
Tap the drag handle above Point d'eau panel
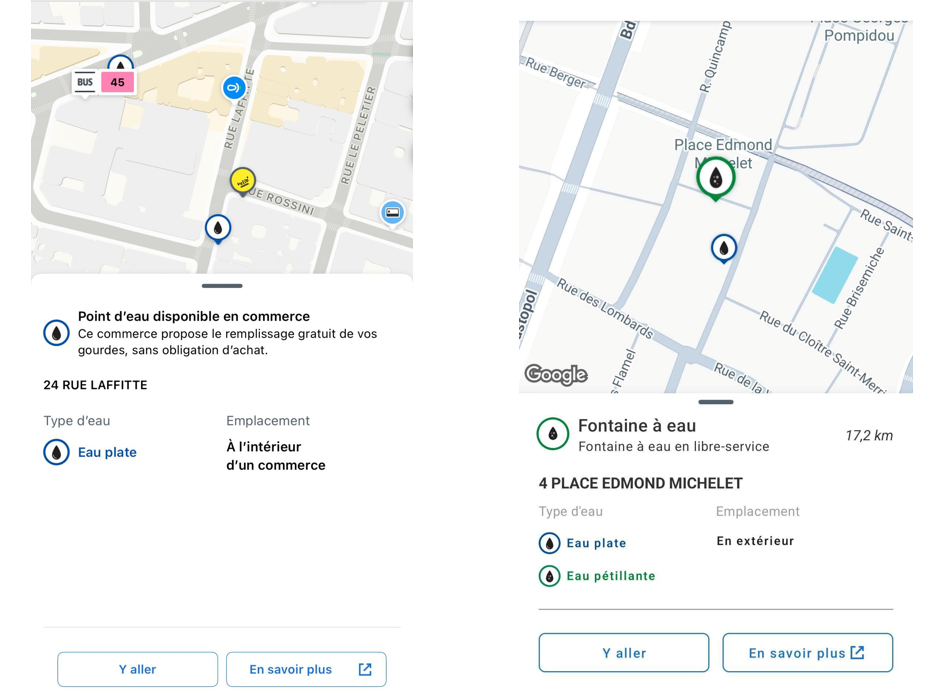222,286
